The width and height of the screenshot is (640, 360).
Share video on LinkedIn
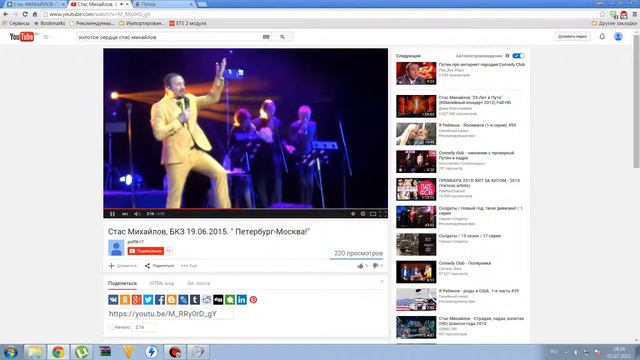tap(242, 300)
